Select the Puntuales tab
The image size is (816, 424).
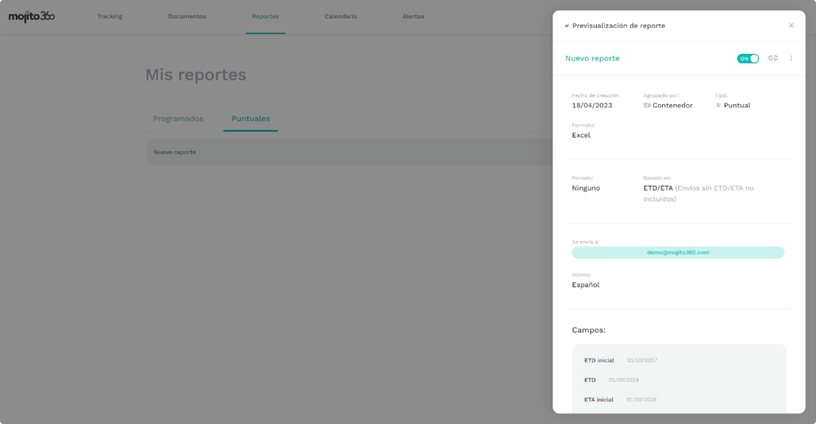[x=250, y=119]
